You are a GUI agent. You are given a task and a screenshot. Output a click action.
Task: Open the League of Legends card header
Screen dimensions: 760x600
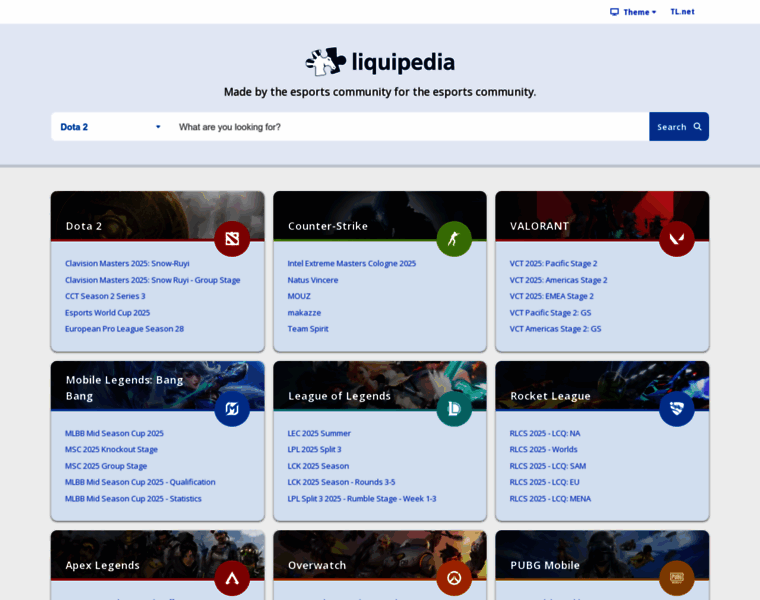(380, 386)
